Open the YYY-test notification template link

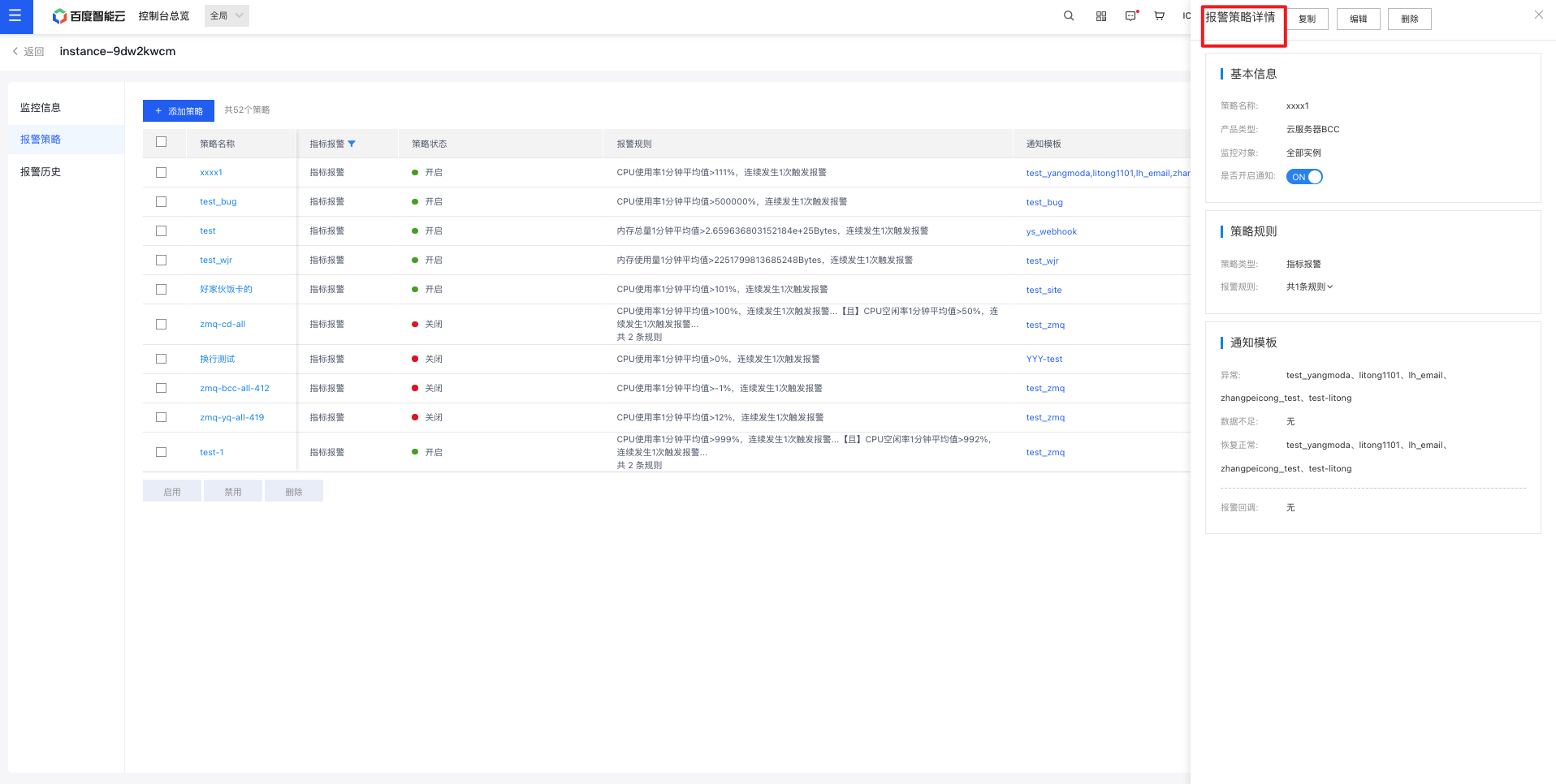coord(1044,359)
